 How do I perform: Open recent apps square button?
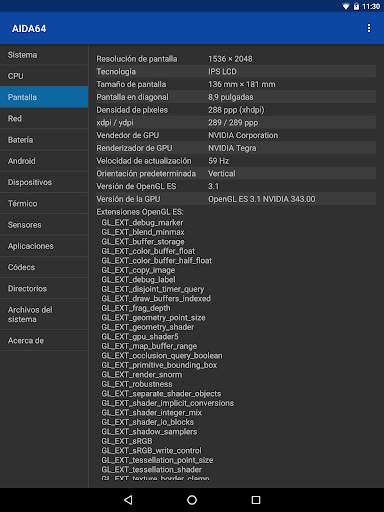click(256, 500)
